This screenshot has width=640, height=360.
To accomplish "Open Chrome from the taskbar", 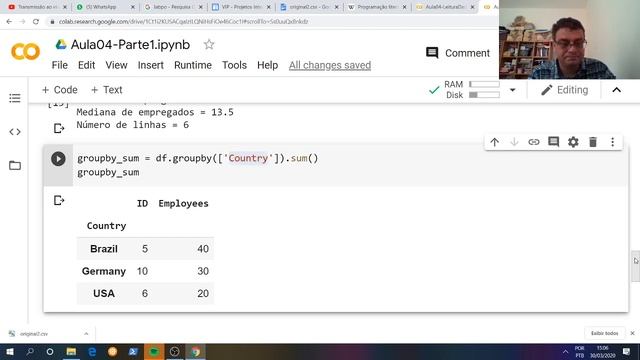I will pos(196,351).
